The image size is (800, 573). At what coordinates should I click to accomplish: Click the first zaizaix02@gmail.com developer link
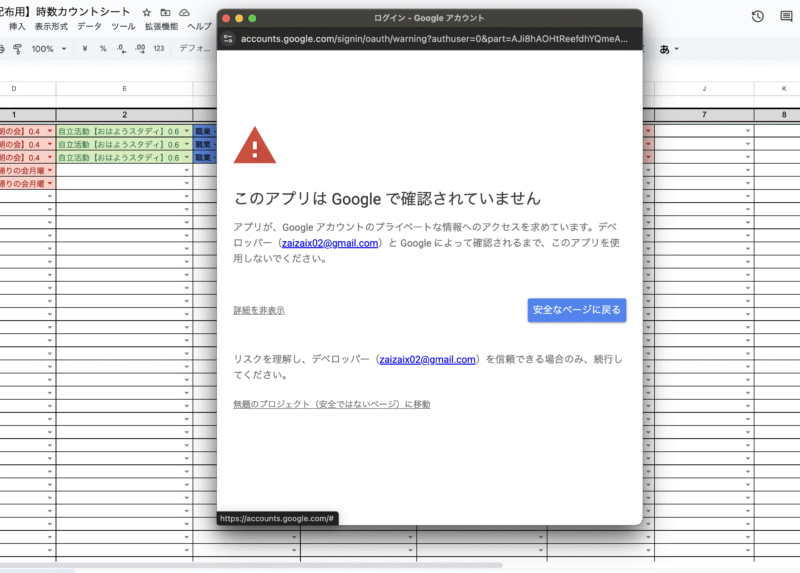coord(329,243)
